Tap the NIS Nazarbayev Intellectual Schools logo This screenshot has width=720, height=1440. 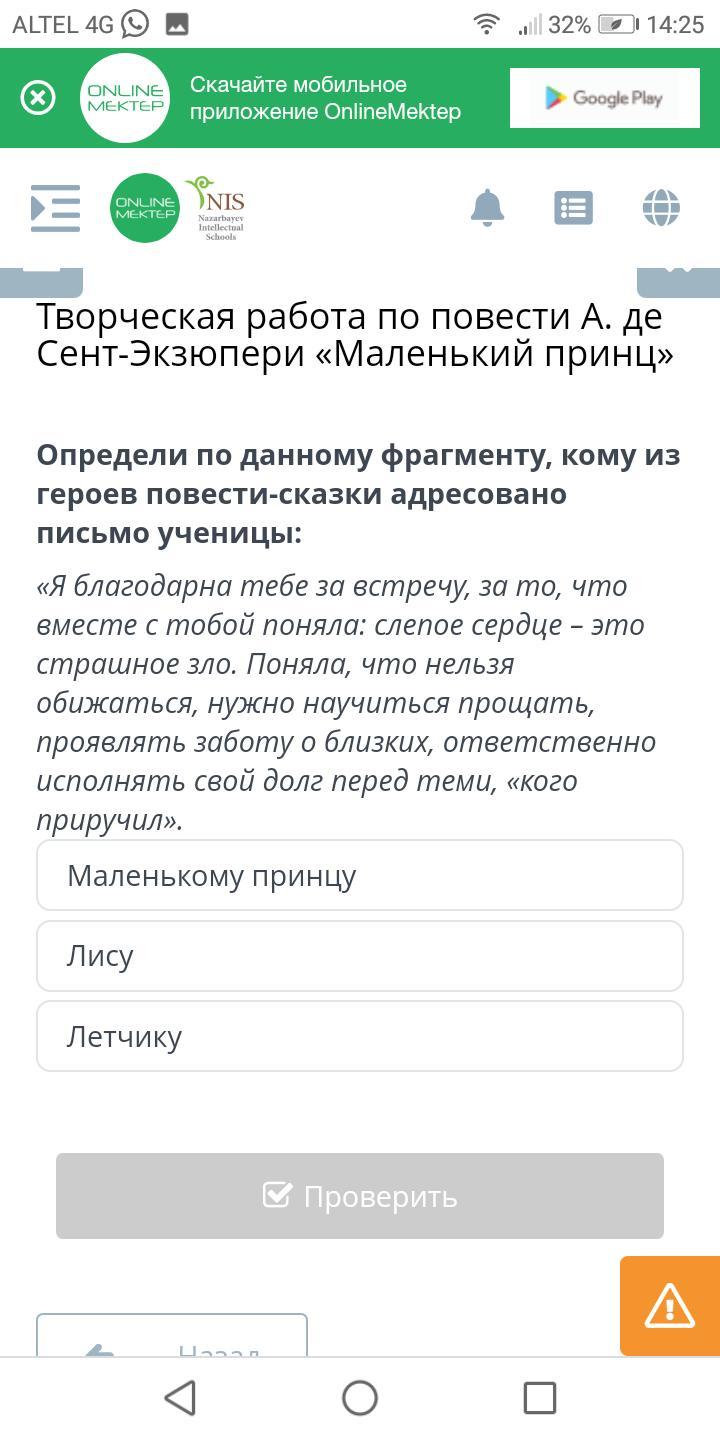click(216, 208)
